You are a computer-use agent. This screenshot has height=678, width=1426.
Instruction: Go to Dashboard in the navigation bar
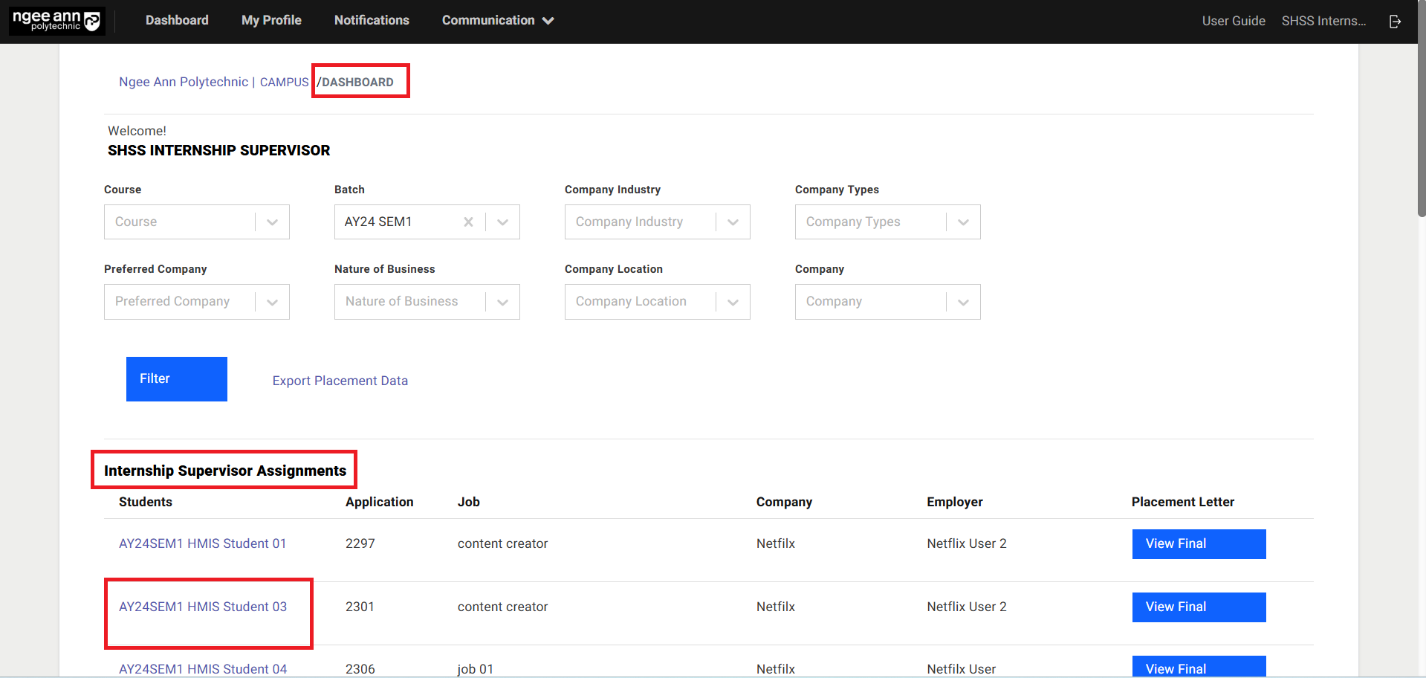(x=177, y=20)
